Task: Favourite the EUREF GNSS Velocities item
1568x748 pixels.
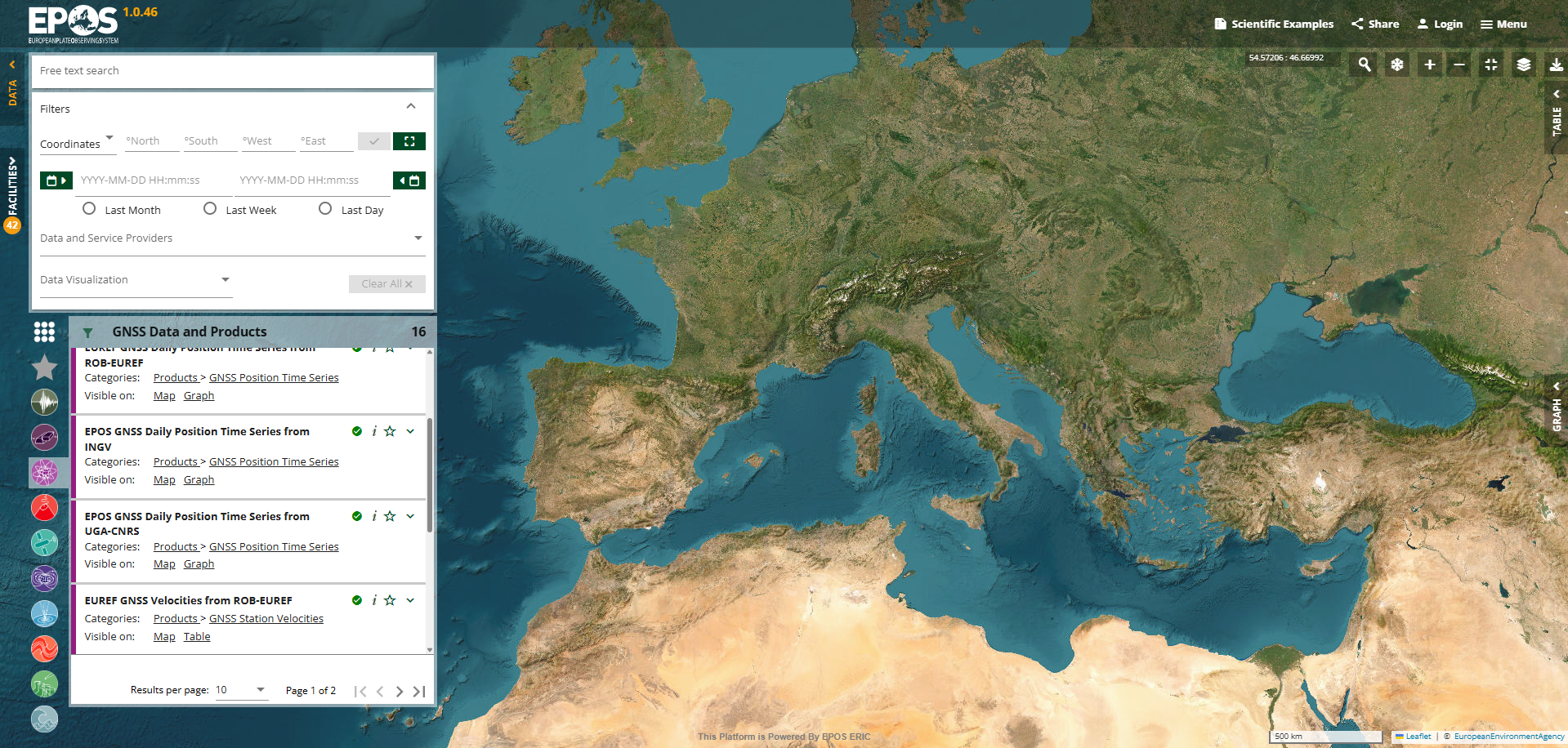Action: [x=390, y=601]
